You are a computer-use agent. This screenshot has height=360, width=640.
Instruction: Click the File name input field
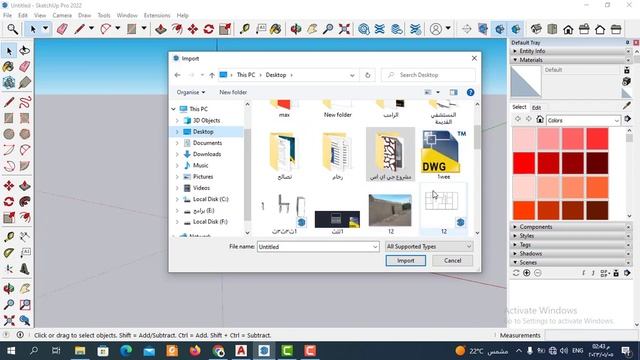[x=318, y=247]
